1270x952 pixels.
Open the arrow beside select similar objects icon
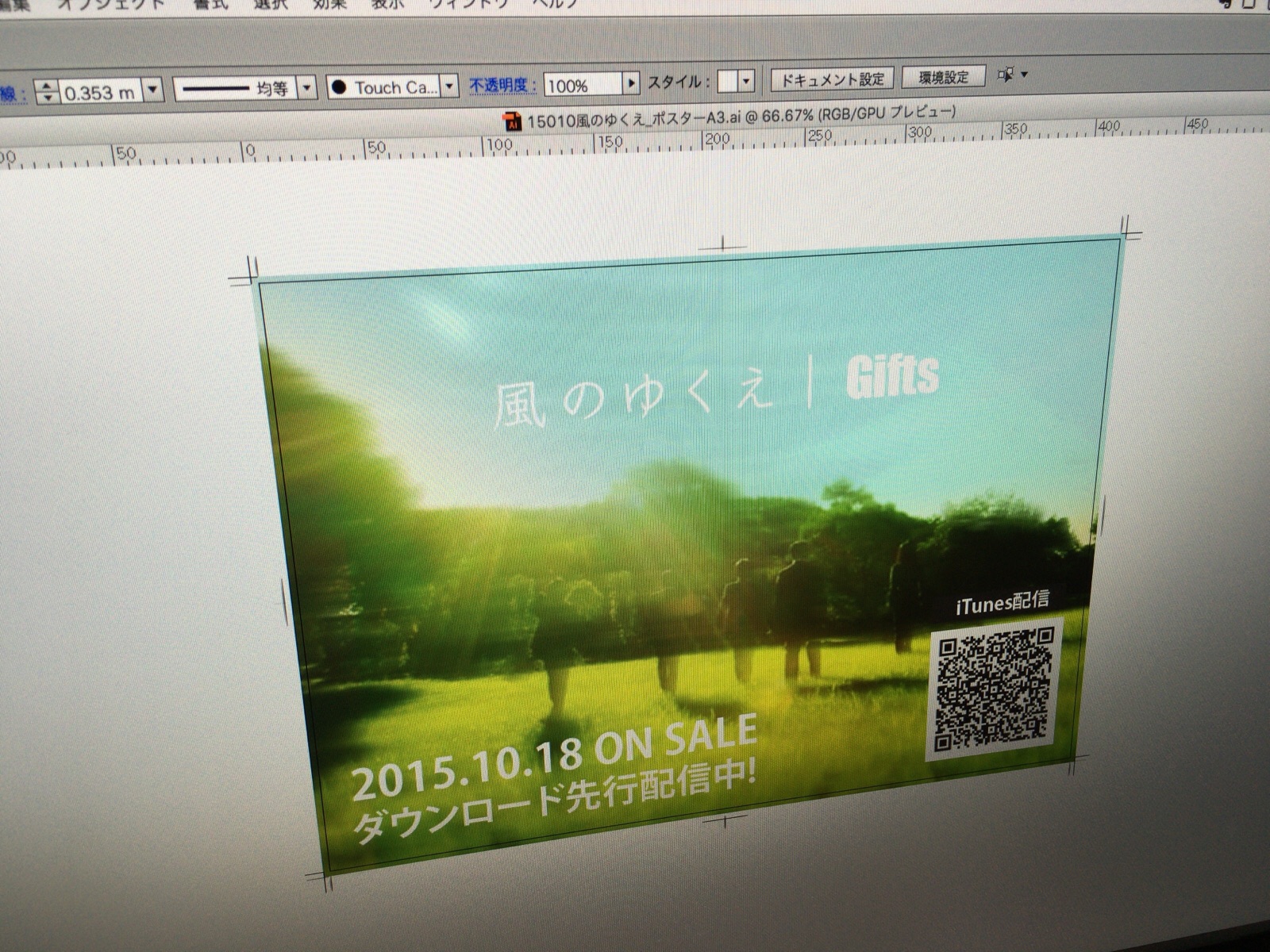pyautogui.click(x=1024, y=75)
